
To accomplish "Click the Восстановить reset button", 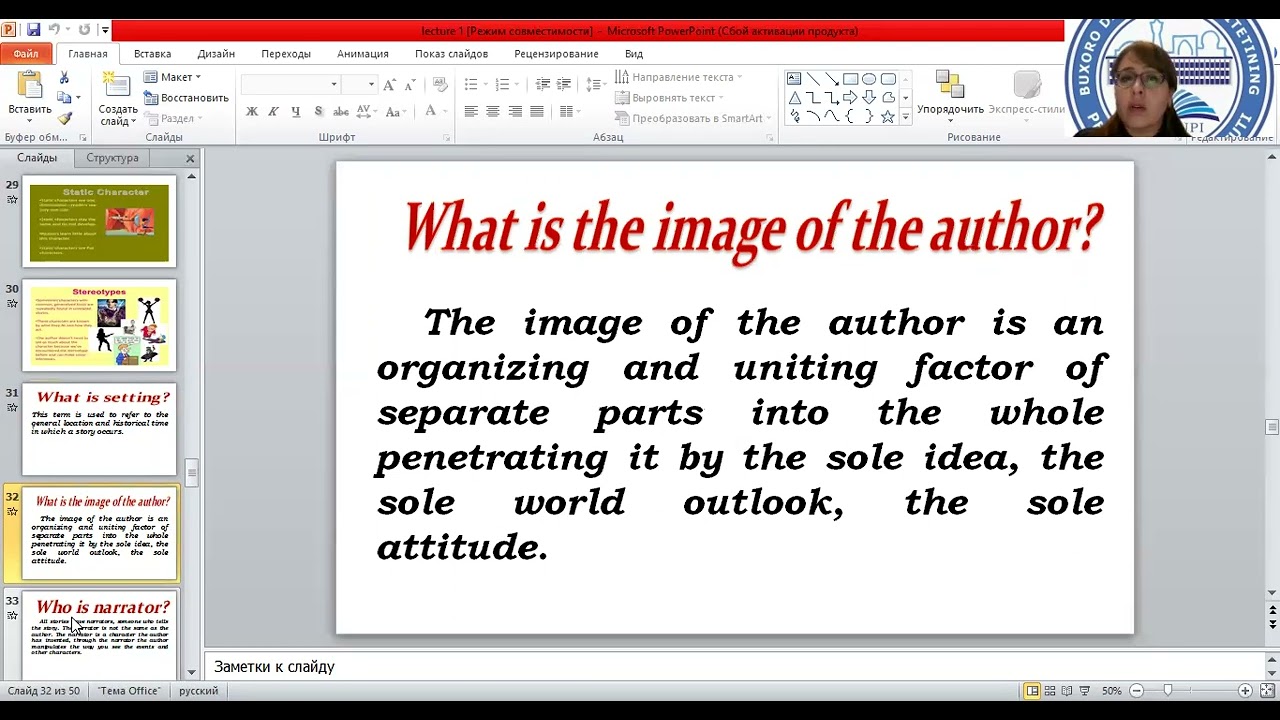I will 186,98.
